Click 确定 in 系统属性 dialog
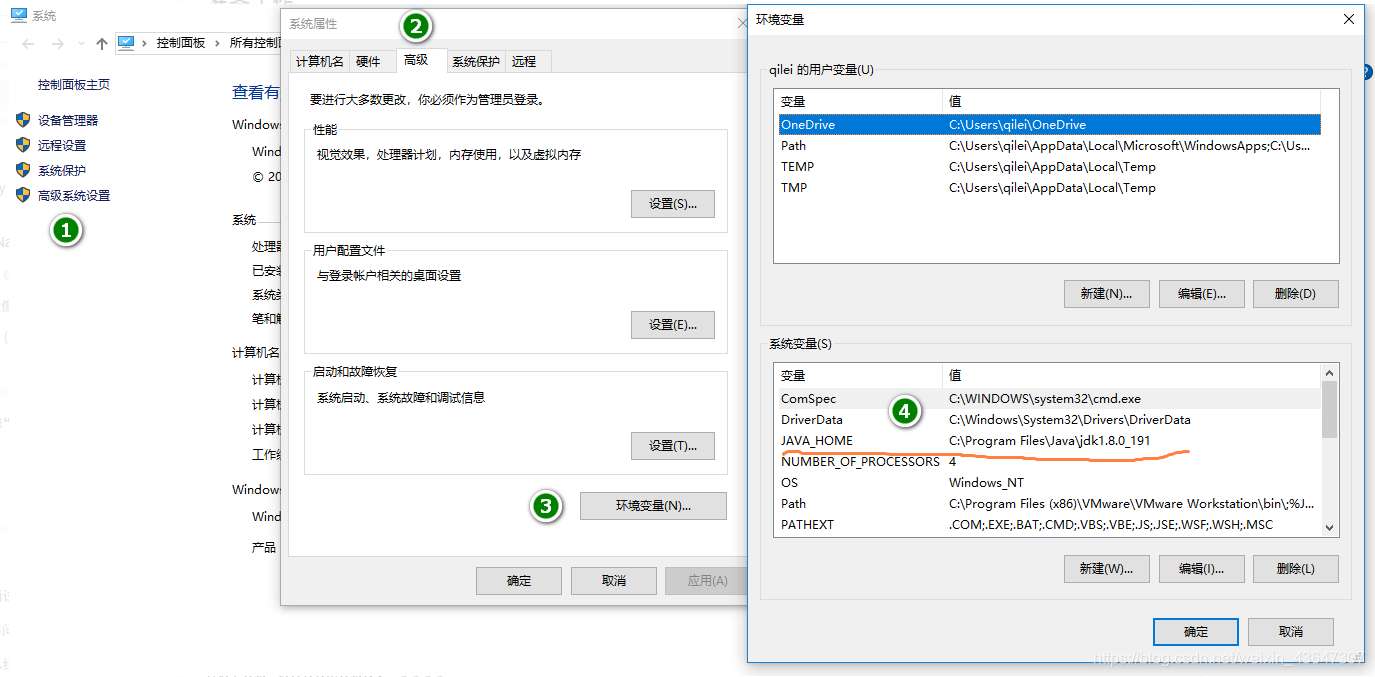 (x=519, y=581)
